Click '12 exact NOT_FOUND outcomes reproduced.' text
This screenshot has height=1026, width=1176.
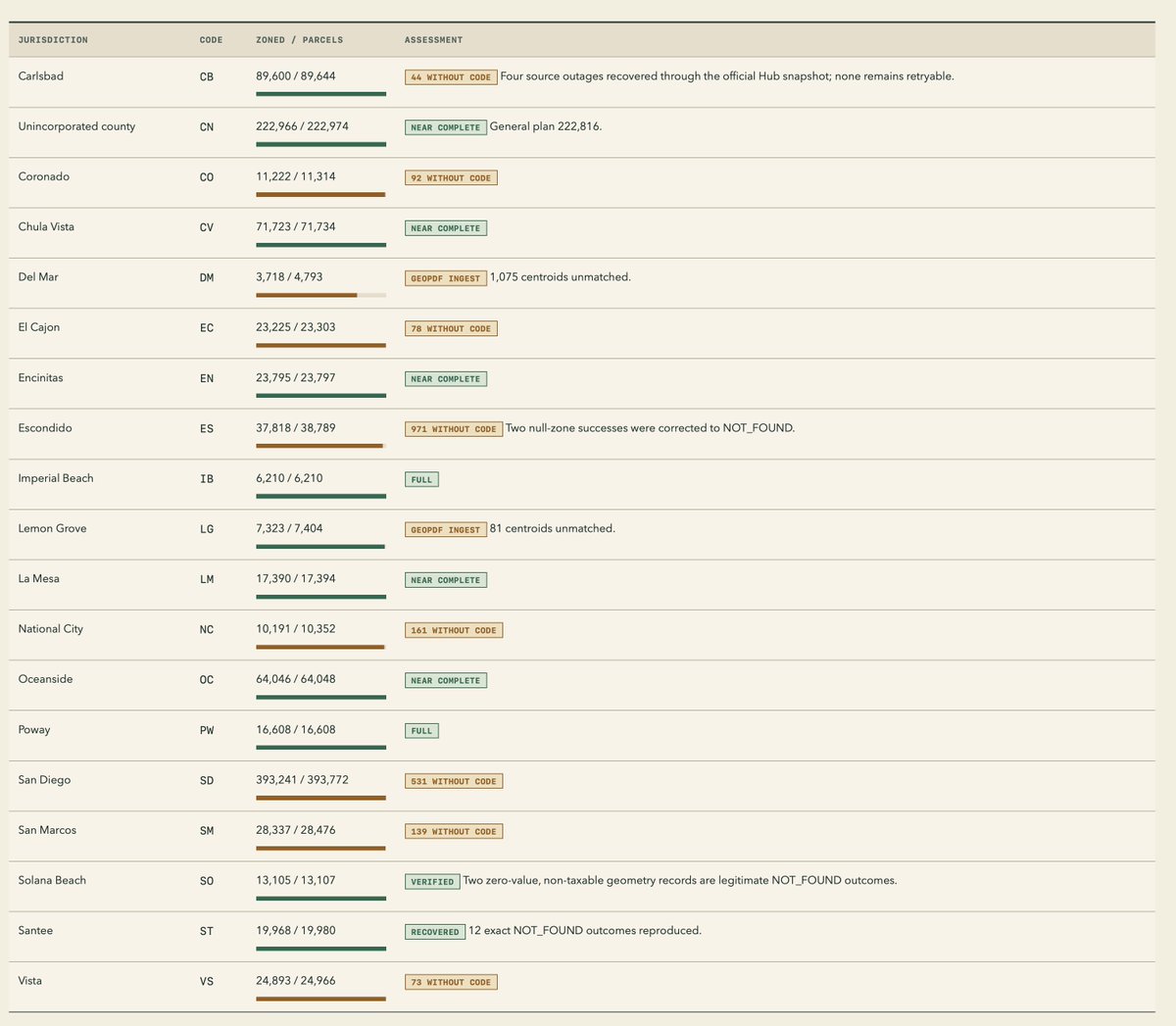pos(585,930)
